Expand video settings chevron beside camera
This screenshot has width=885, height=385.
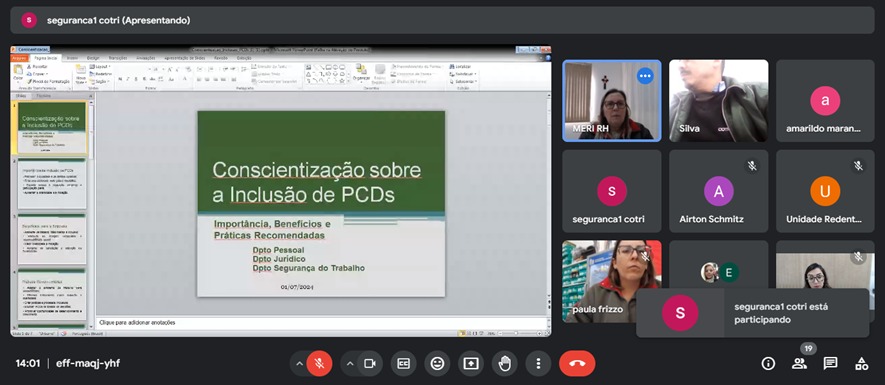click(350, 364)
